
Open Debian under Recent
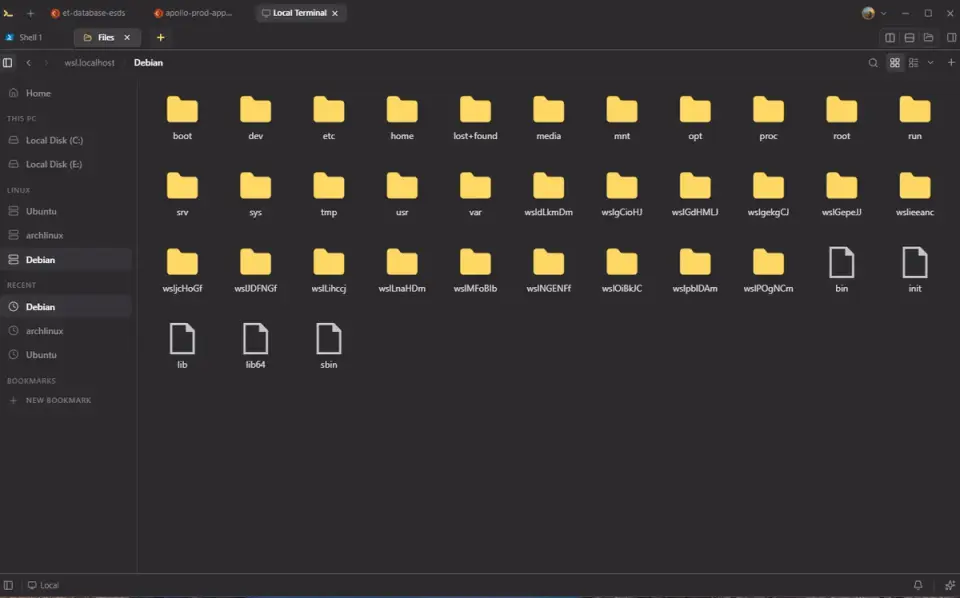66,307
